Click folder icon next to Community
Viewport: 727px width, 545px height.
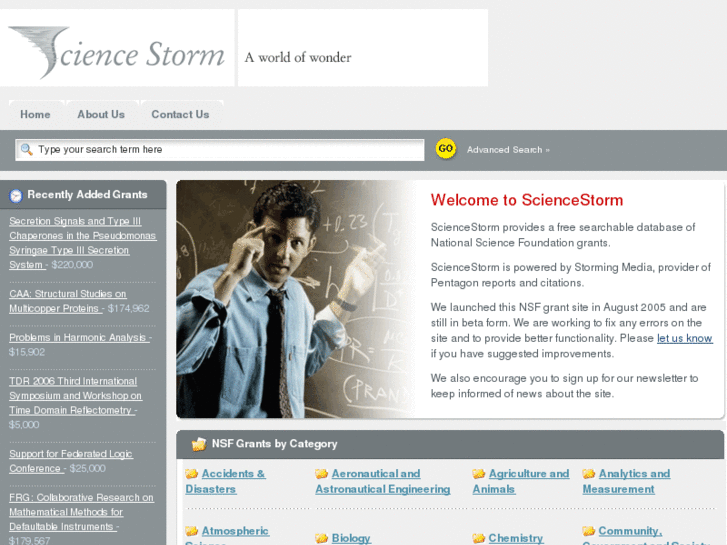coord(588,531)
